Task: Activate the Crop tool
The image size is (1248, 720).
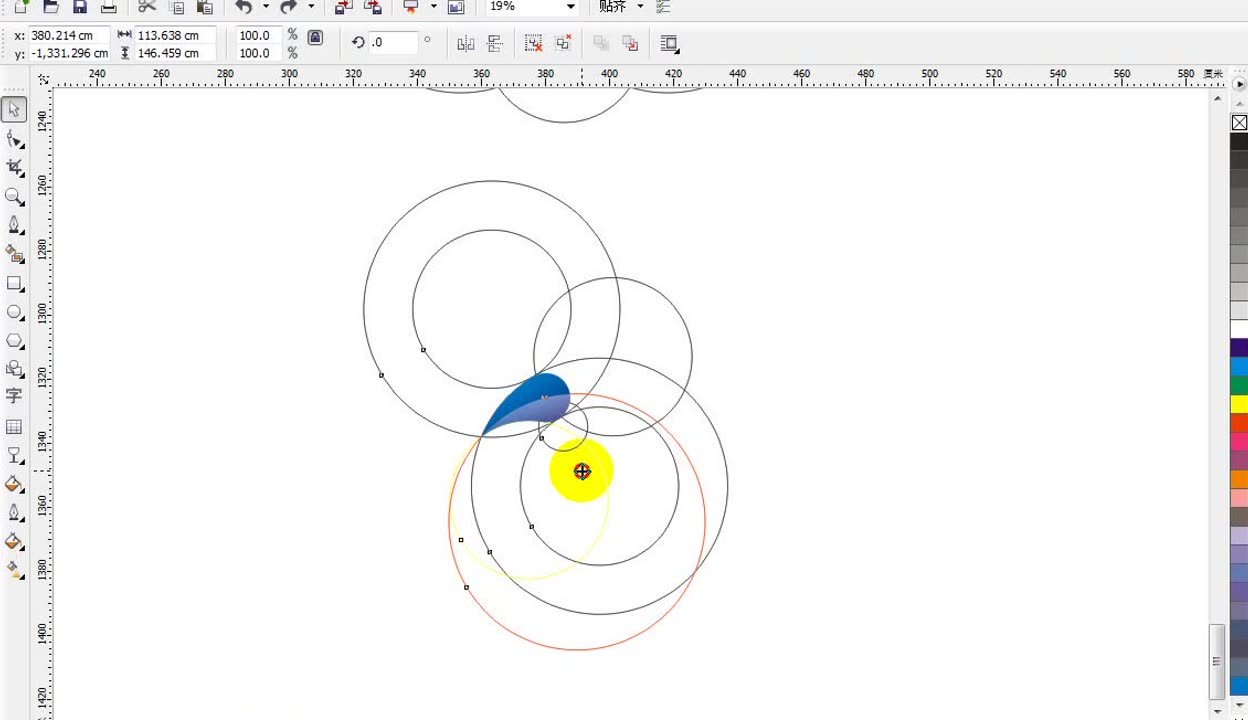Action: (14, 167)
